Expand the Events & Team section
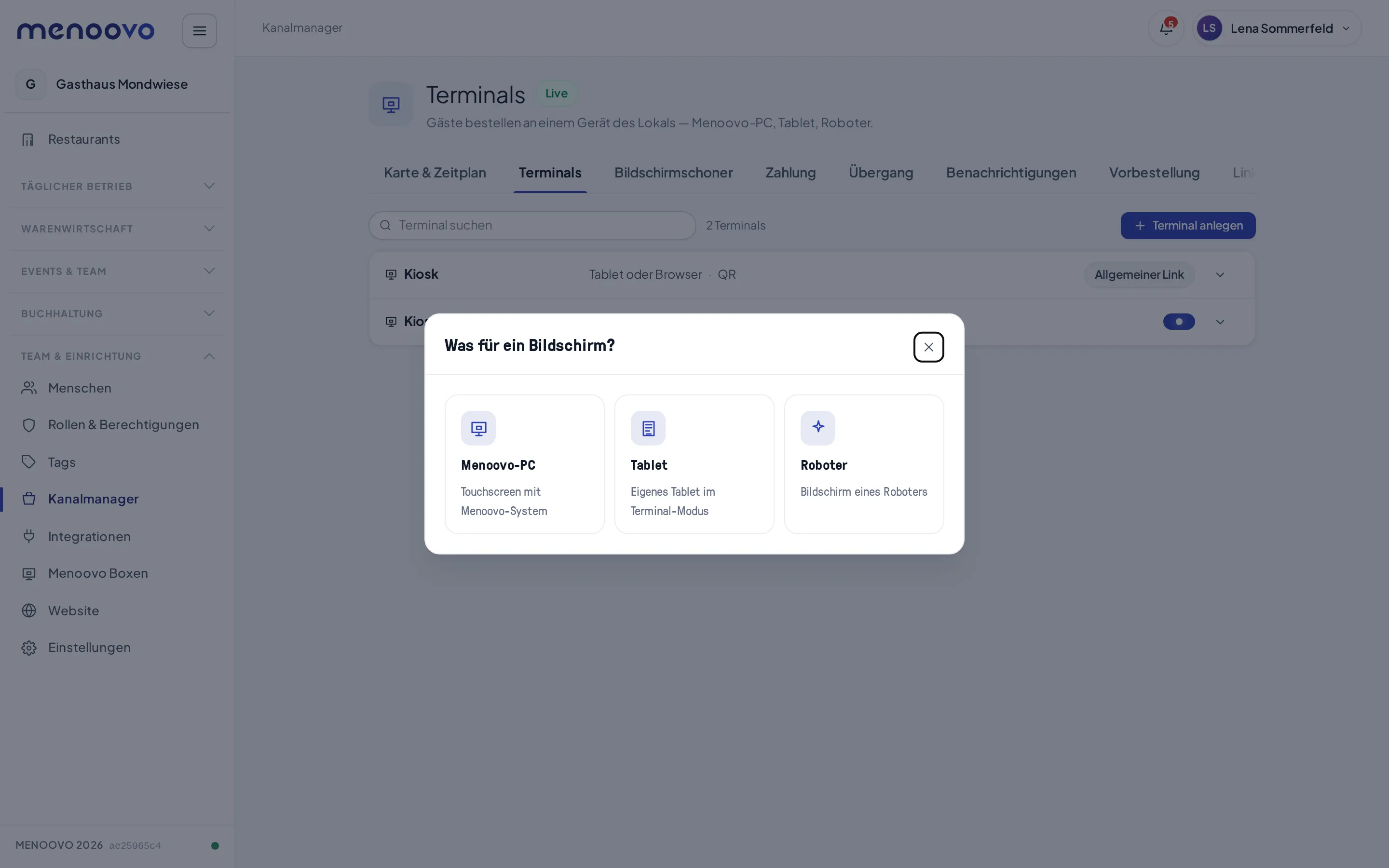The height and width of the screenshot is (868, 1389). point(117,271)
